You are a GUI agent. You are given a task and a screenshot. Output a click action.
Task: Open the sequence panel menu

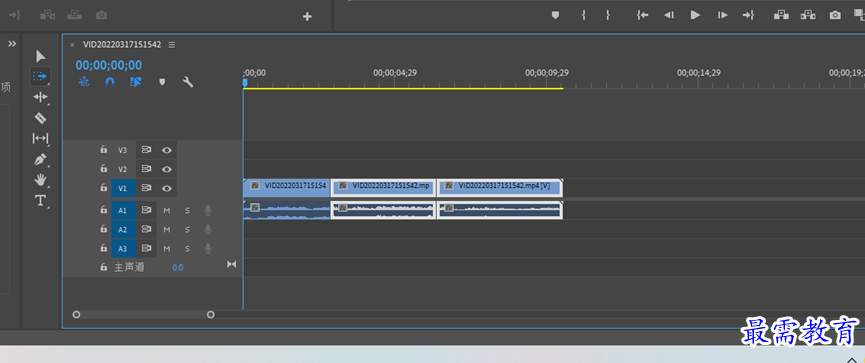pos(172,45)
